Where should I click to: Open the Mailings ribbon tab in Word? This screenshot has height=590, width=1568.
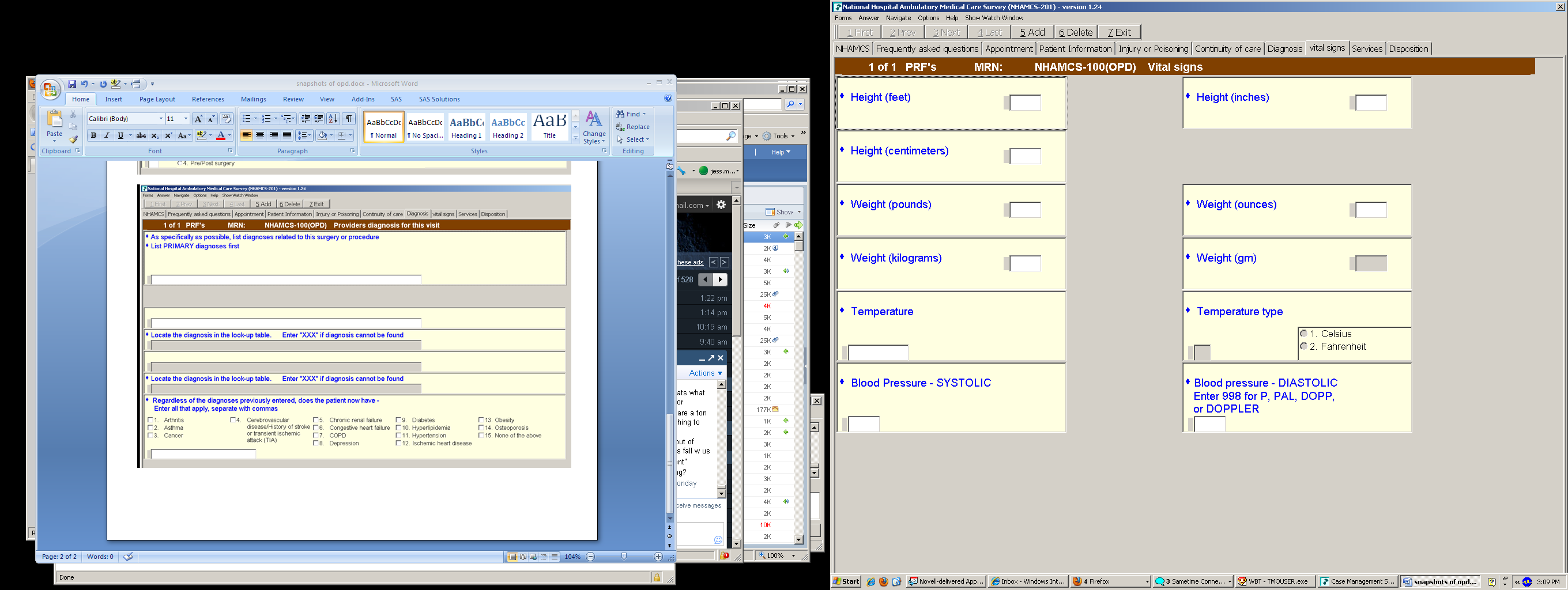tap(253, 99)
